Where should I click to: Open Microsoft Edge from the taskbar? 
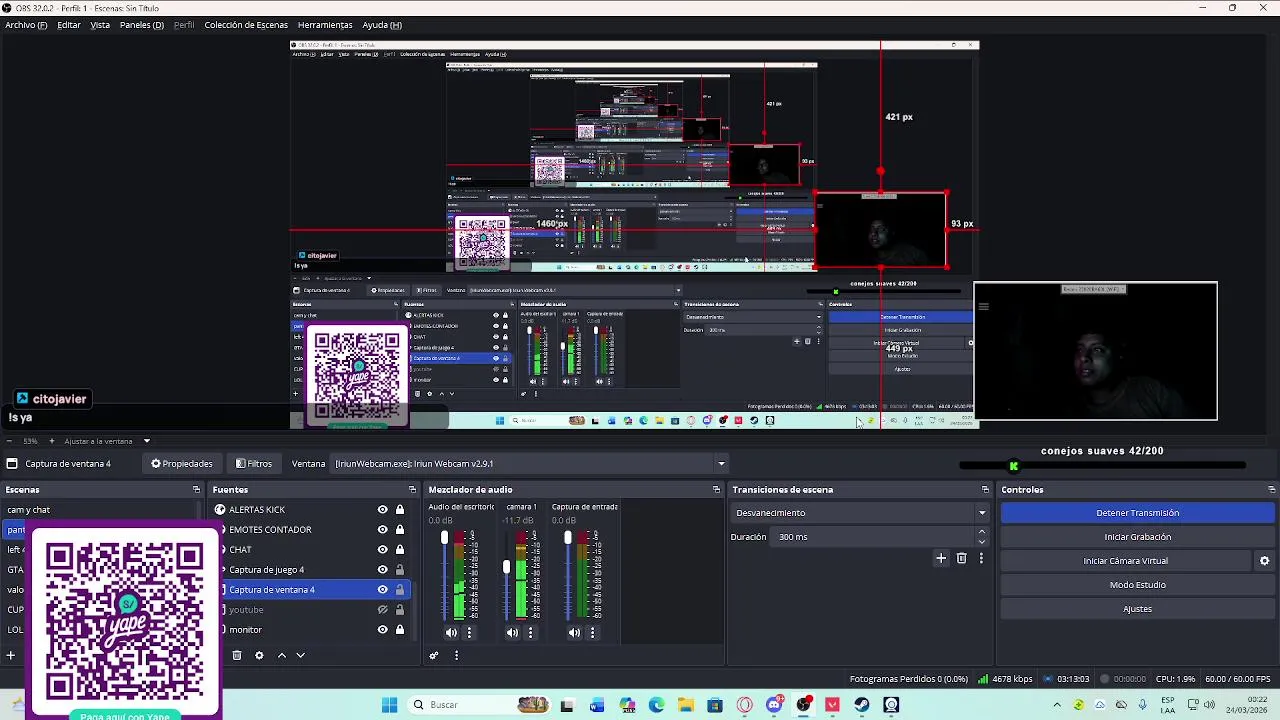[656, 705]
